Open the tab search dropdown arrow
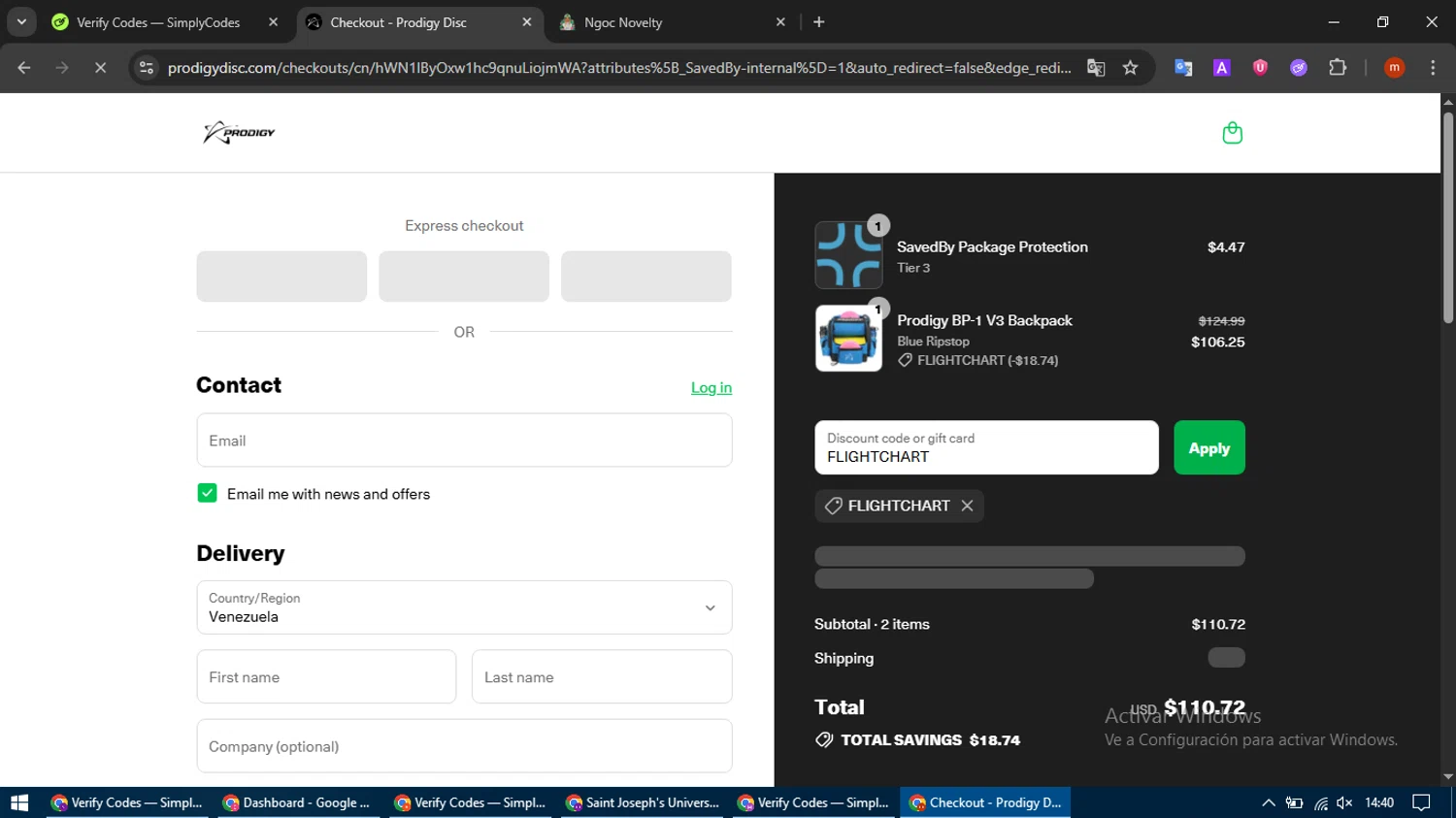The image size is (1456, 818). coord(21,22)
